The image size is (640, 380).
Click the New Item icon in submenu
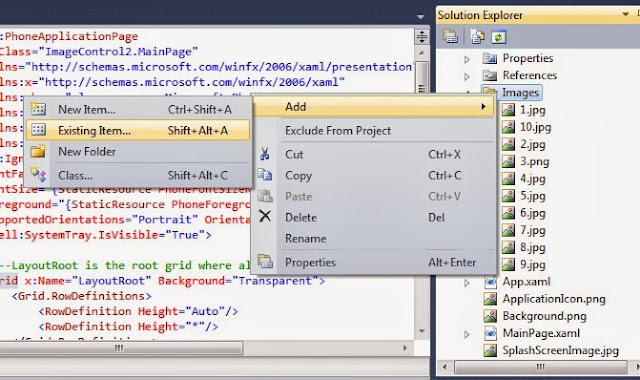pyautogui.click(x=38, y=109)
